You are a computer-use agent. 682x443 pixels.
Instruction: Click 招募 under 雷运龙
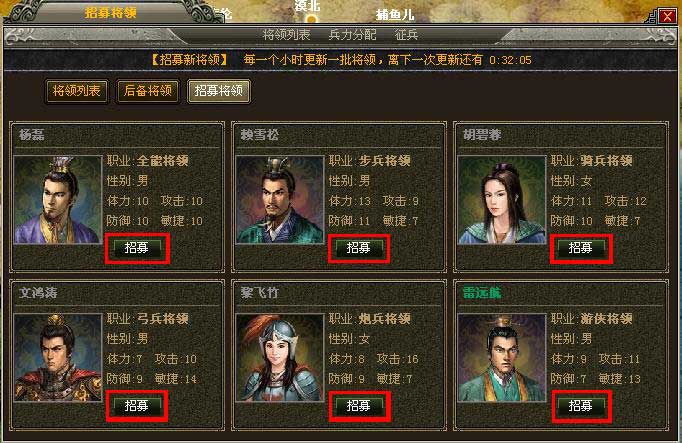pyautogui.click(x=581, y=406)
